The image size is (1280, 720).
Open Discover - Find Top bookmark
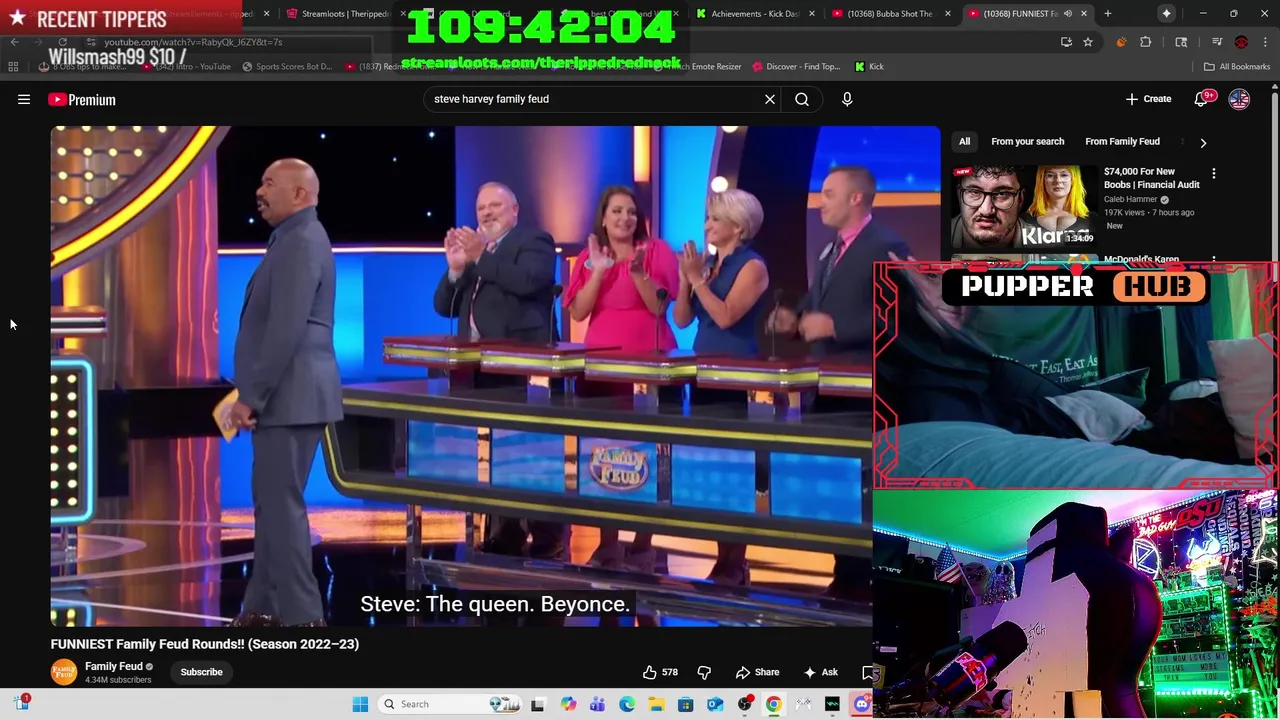tap(795, 67)
